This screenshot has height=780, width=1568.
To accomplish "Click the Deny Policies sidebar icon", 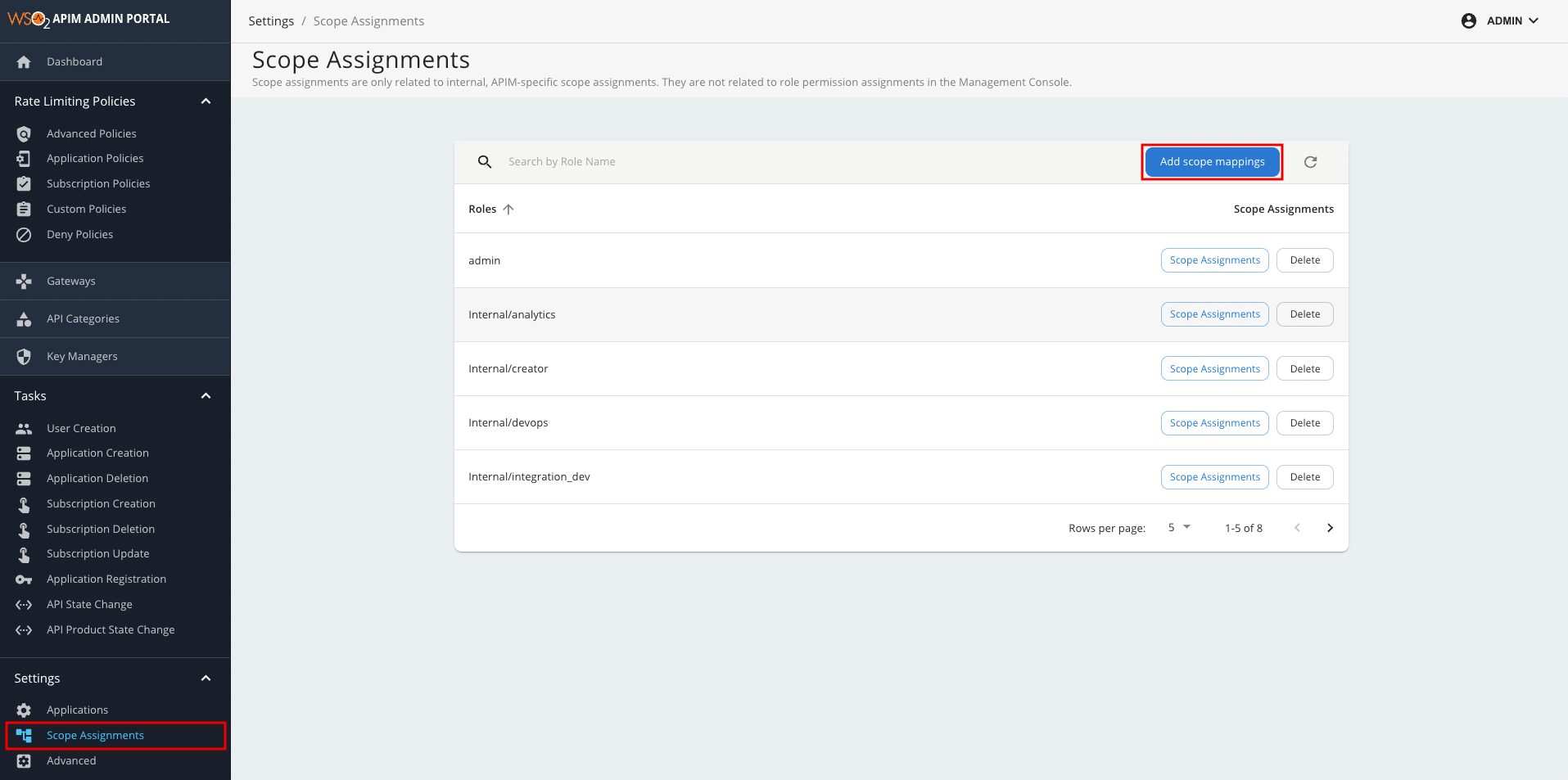I will pos(24,234).
